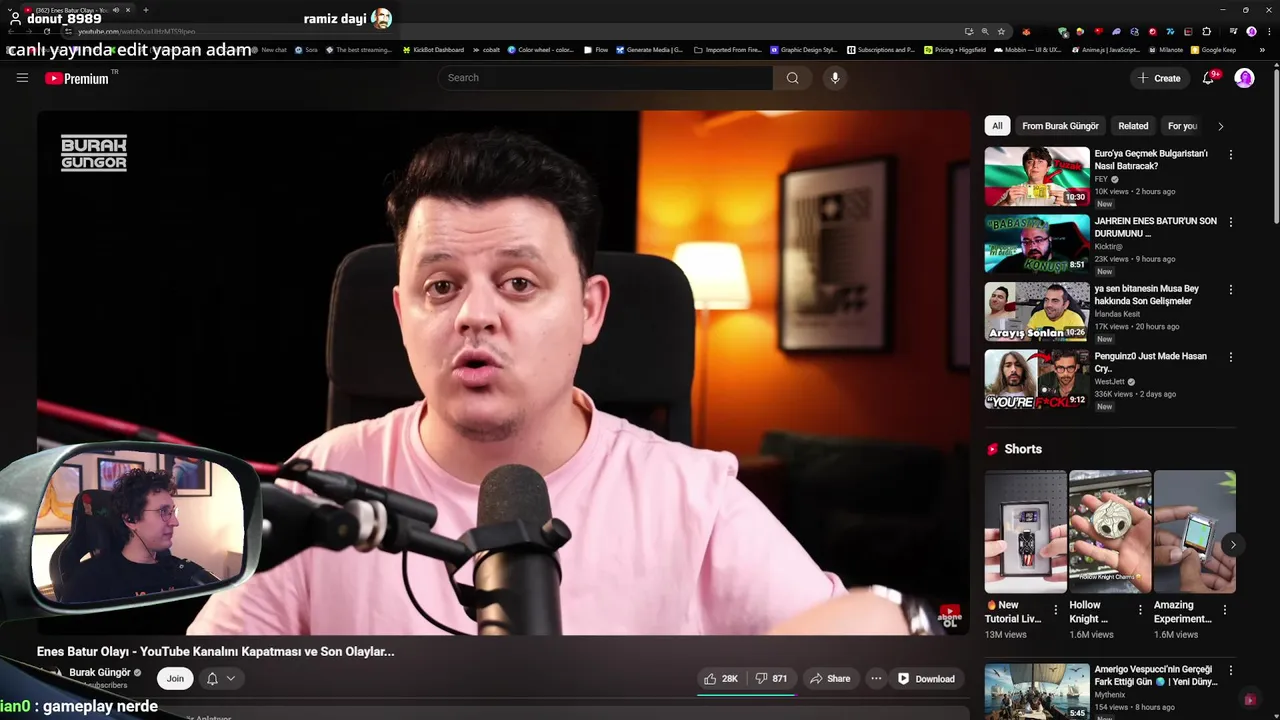The height and width of the screenshot is (720, 1280).
Task: Open the JAHREIN ENES BATUR video thumbnail
Action: coord(1037,244)
